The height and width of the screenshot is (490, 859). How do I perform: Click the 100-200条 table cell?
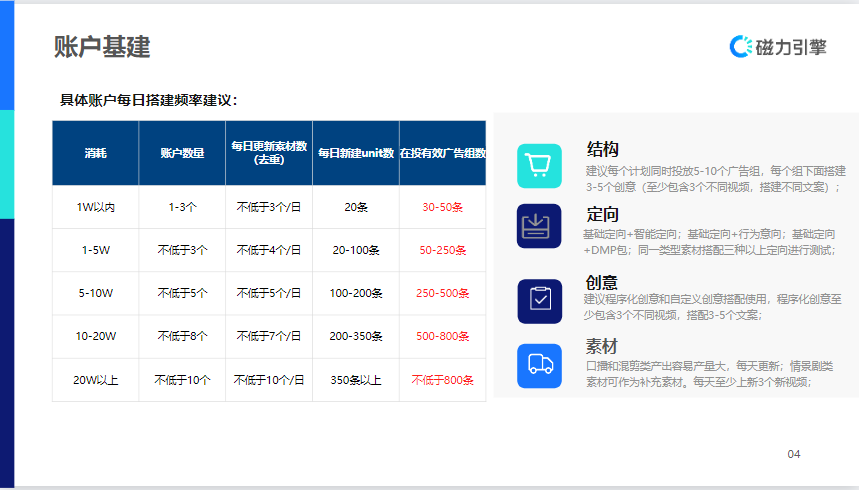pyautogui.click(x=356, y=293)
